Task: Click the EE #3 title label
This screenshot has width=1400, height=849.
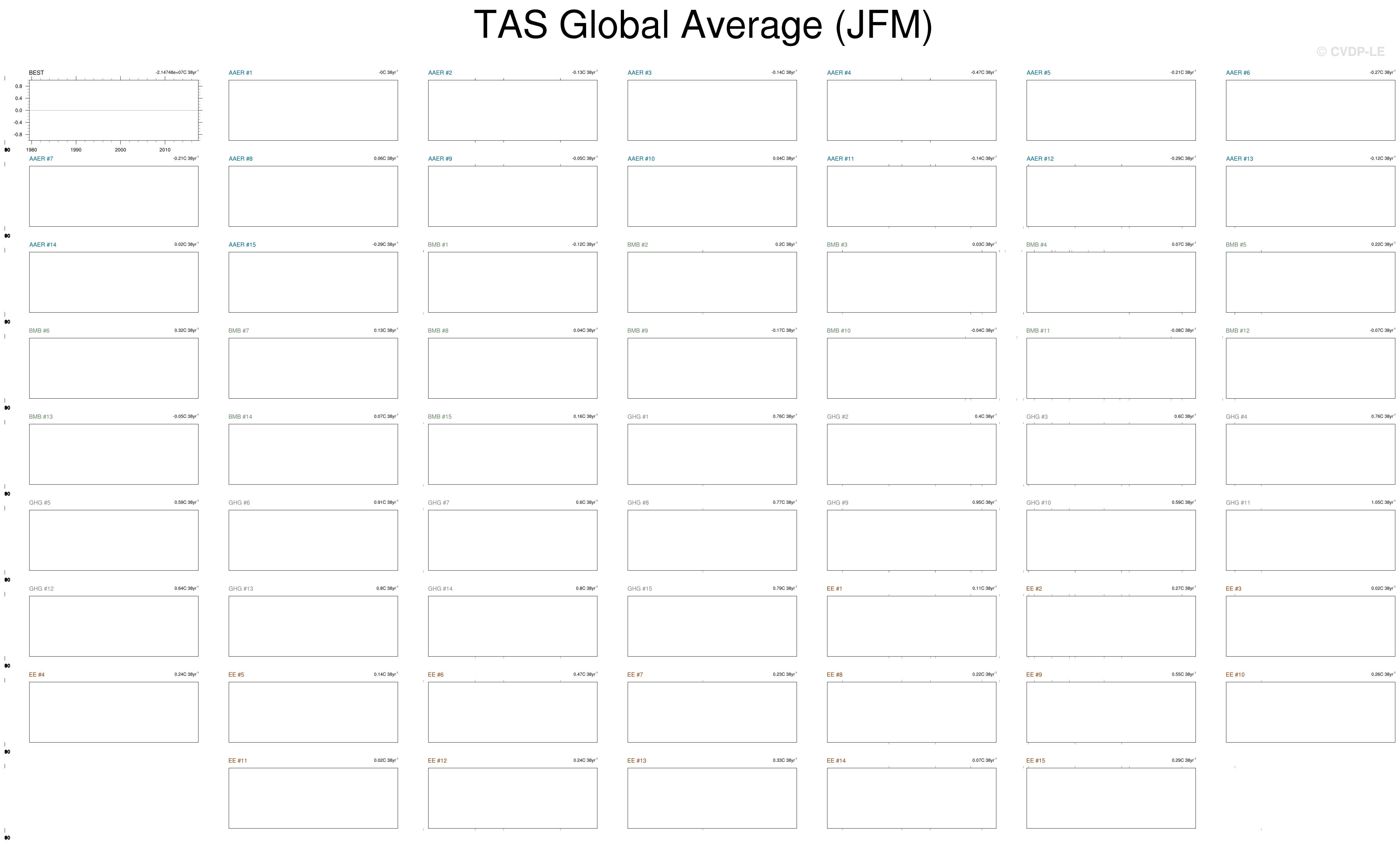Action: coord(1233,589)
